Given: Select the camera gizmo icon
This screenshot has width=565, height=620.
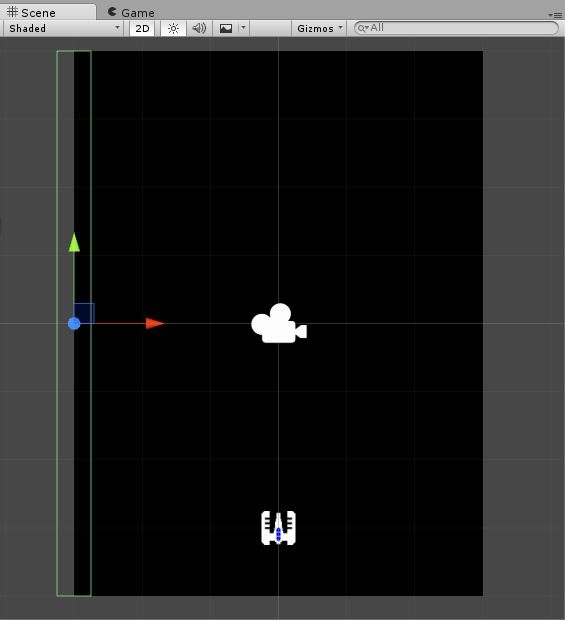Looking at the screenshot, I should [x=279, y=323].
